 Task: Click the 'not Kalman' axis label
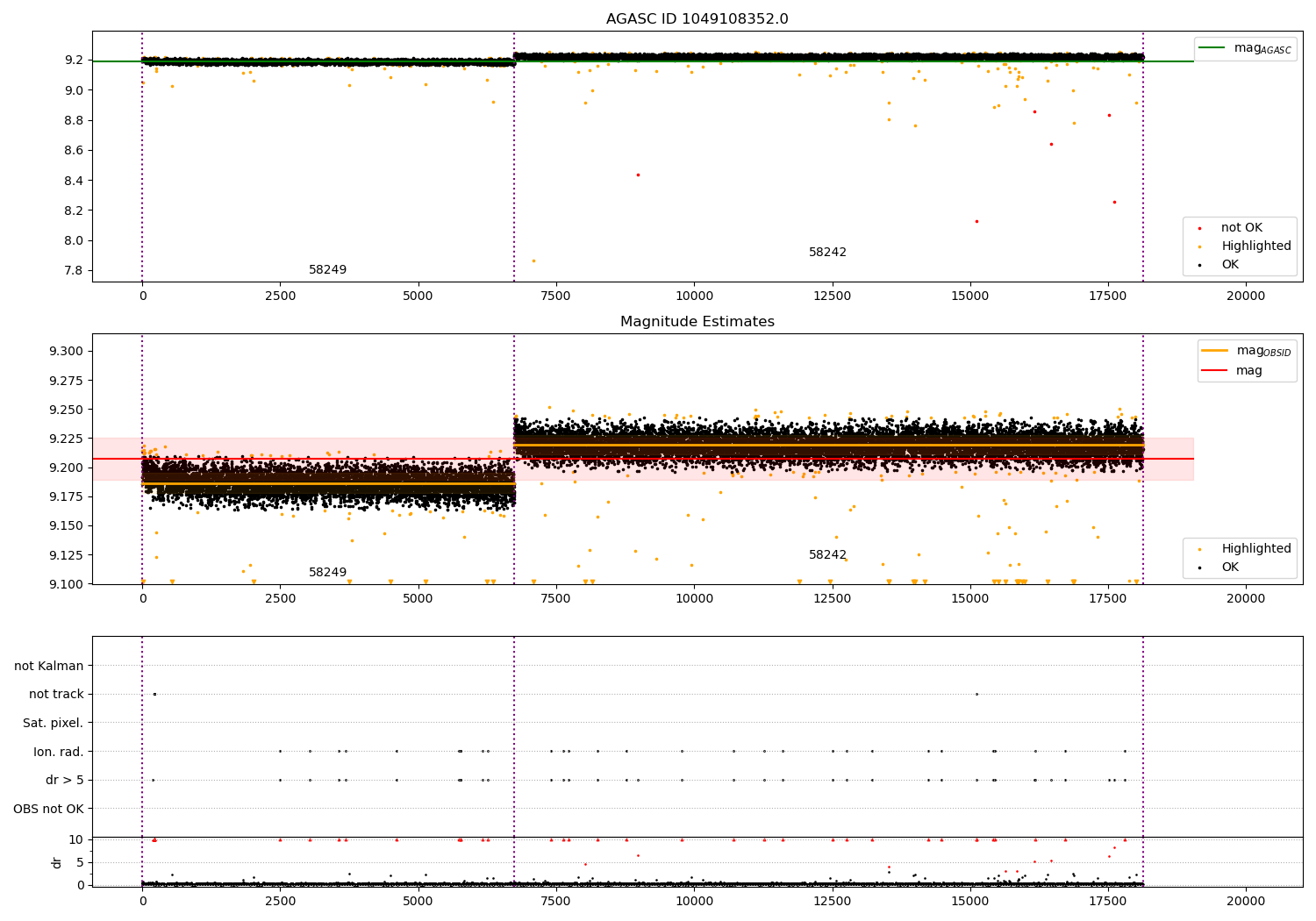(49, 666)
